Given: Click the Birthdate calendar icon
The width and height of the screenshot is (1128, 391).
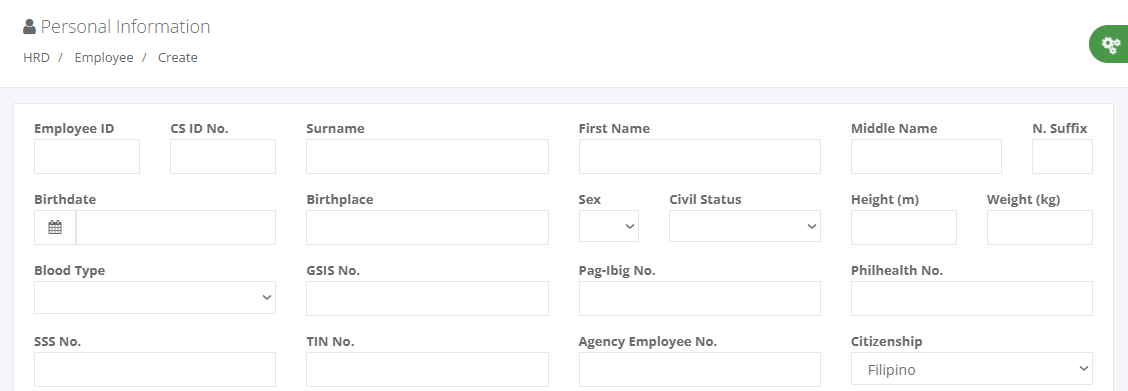Looking at the screenshot, I should click(x=55, y=227).
